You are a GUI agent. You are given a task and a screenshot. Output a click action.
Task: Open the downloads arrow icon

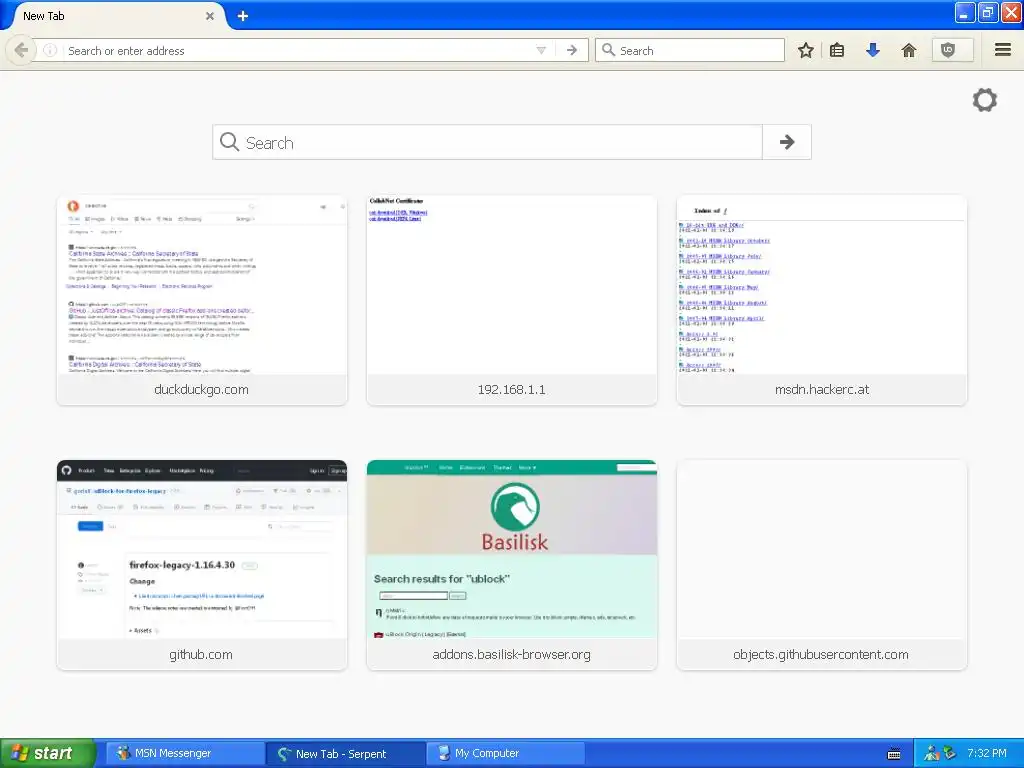(x=873, y=50)
